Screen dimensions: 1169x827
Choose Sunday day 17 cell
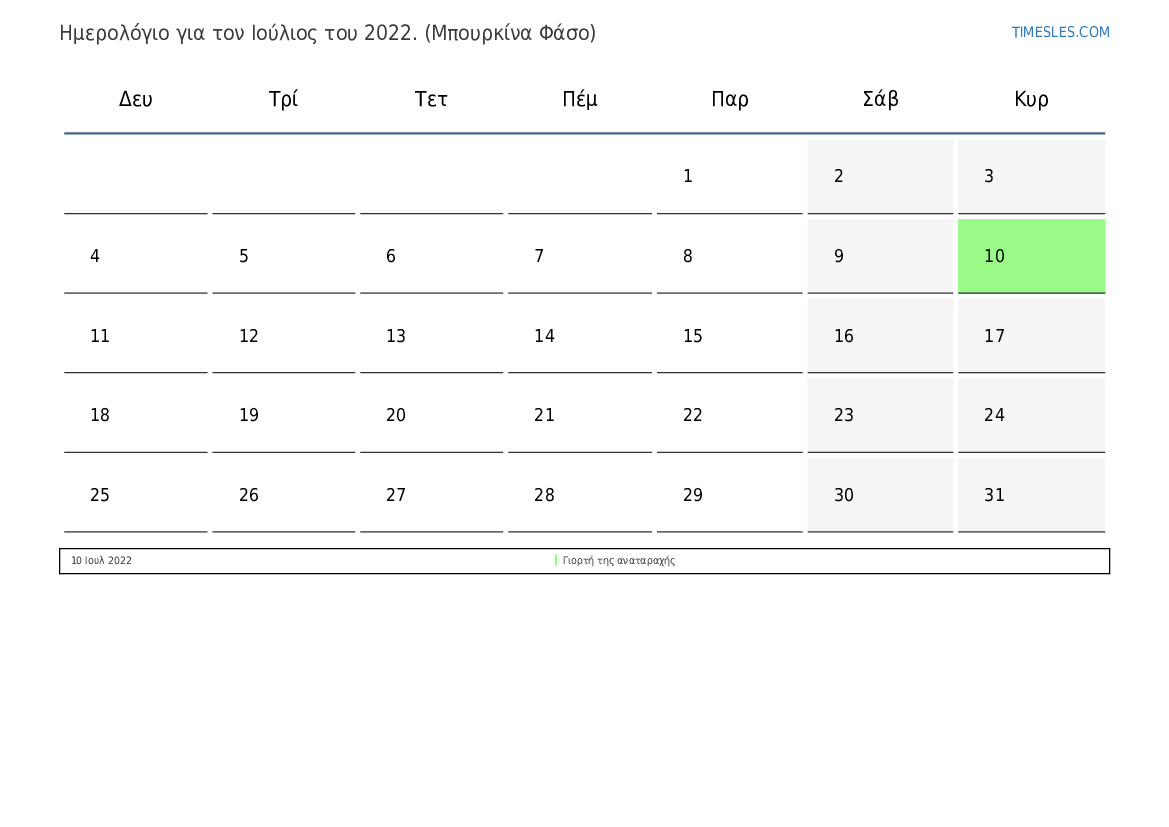1031,336
